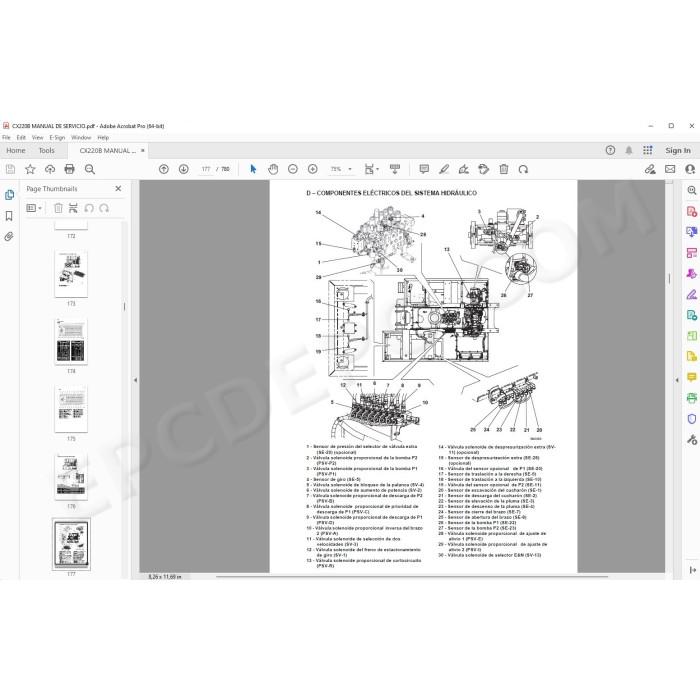Delete page using toolbar trash icon
The height and width of the screenshot is (700, 700).
click(x=504, y=169)
